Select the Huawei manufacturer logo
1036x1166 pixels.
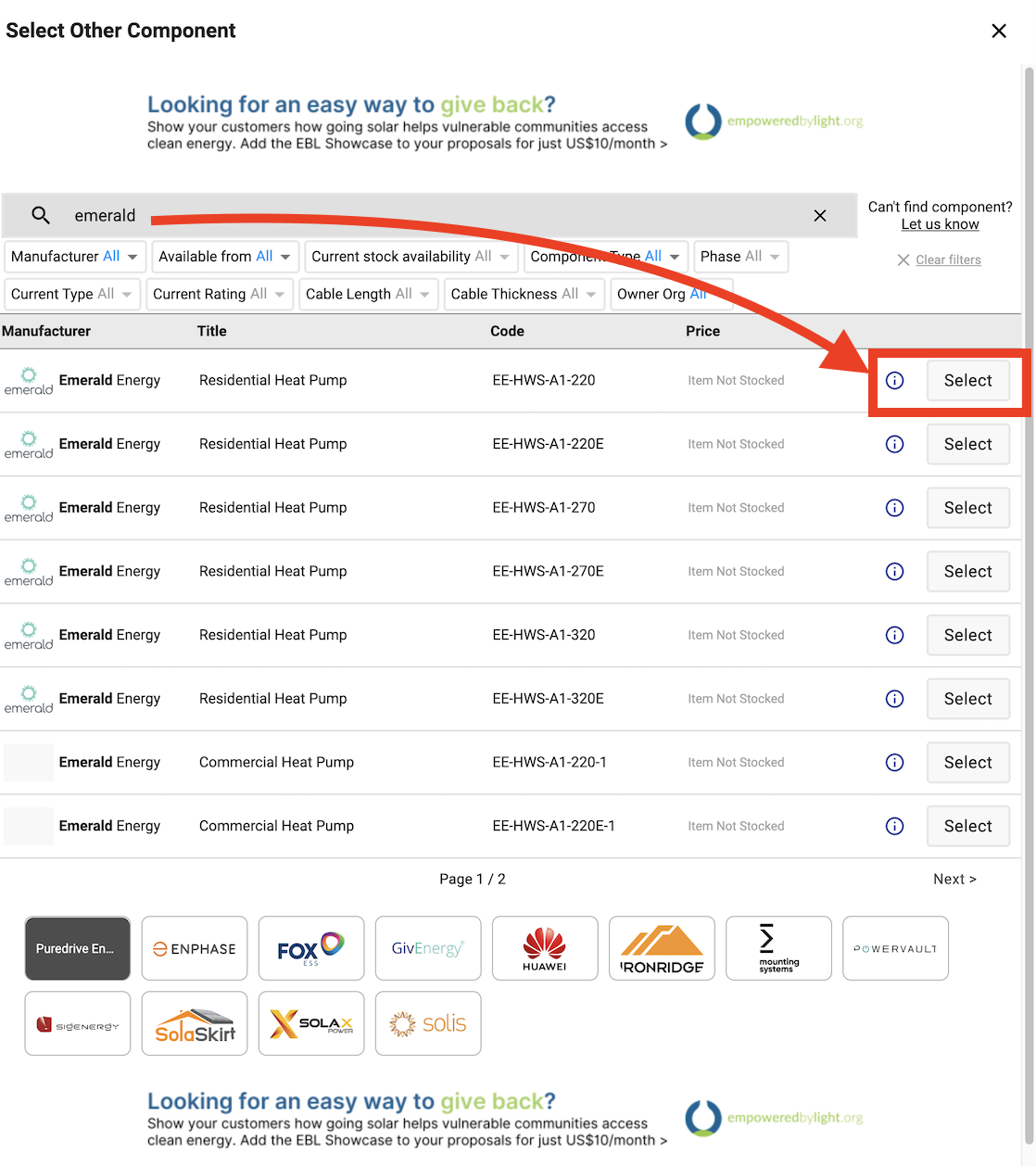point(545,947)
